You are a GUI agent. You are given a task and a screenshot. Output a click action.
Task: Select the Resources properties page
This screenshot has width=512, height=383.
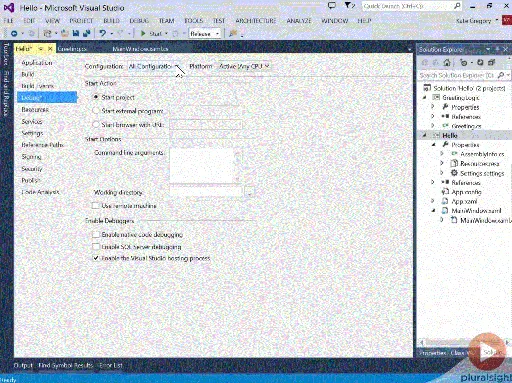coord(35,109)
